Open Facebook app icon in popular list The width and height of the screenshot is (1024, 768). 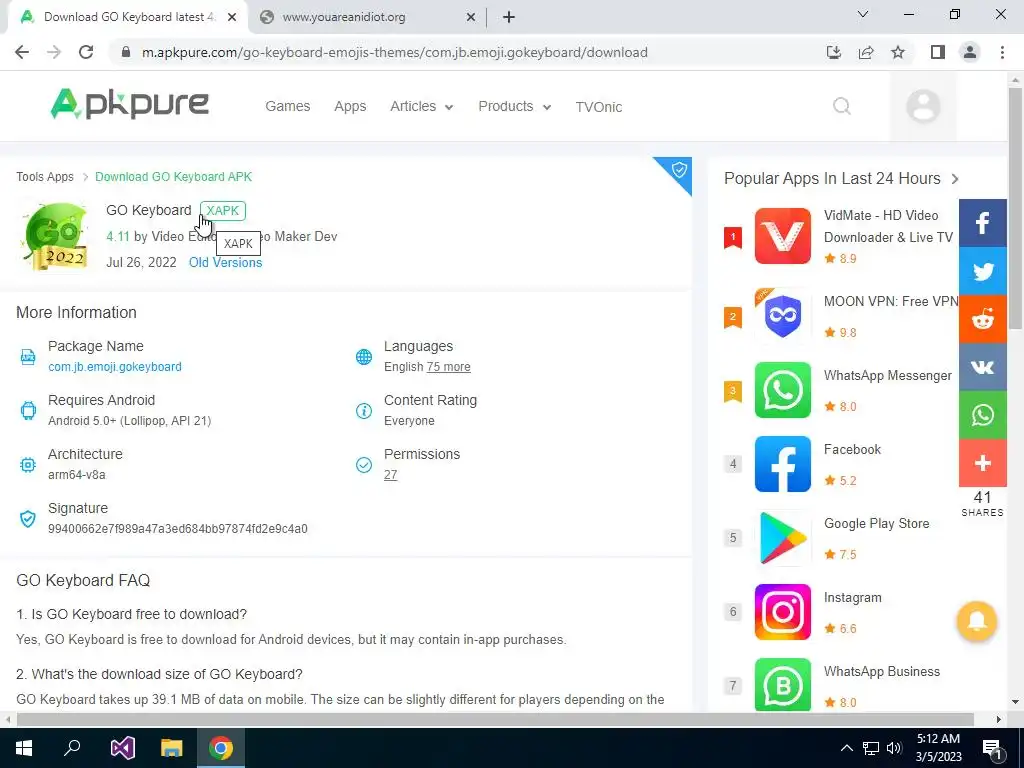pyautogui.click(x=782, y=464)
